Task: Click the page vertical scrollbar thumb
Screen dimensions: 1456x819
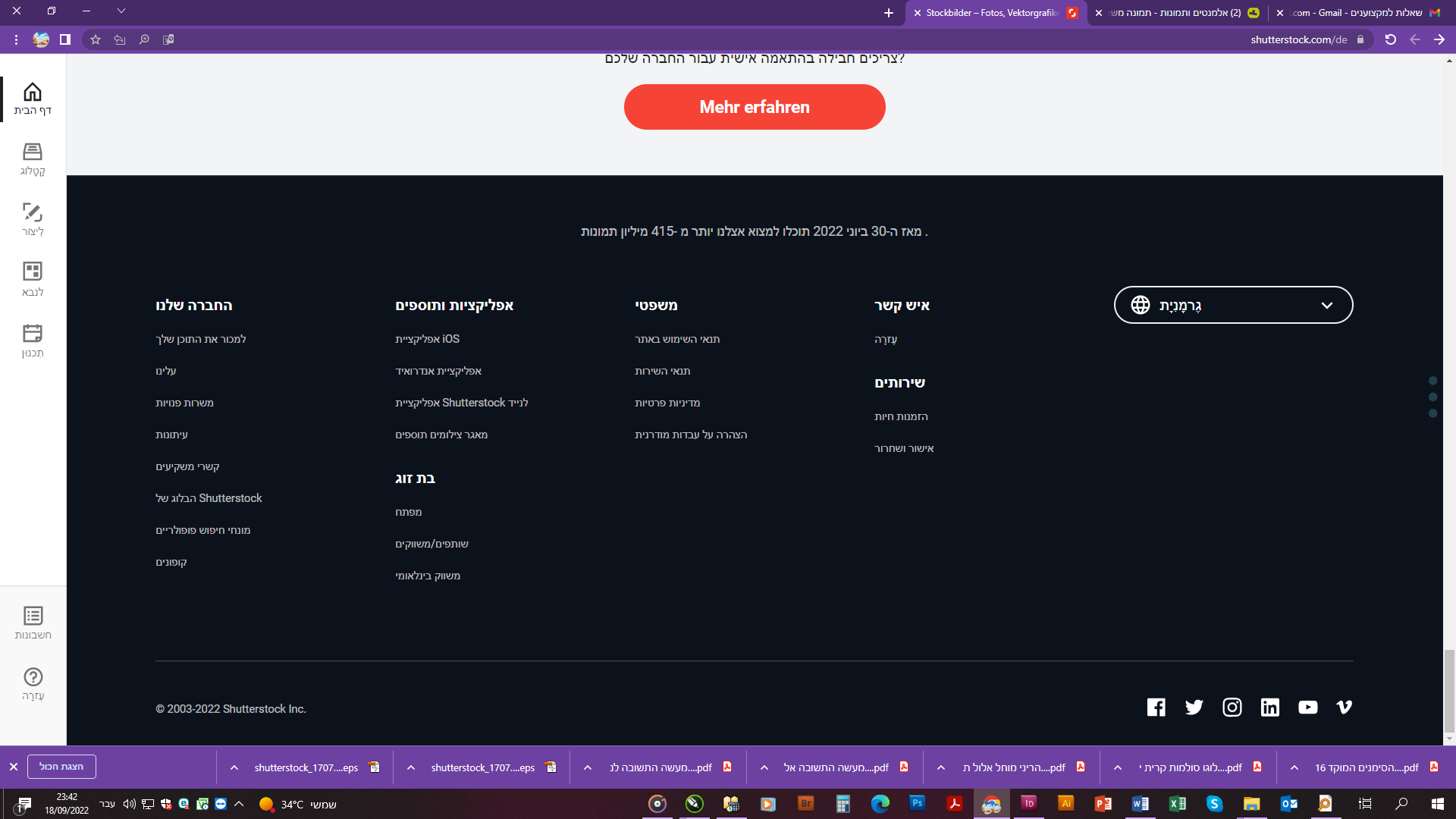Action: (x=1449, y=690)
